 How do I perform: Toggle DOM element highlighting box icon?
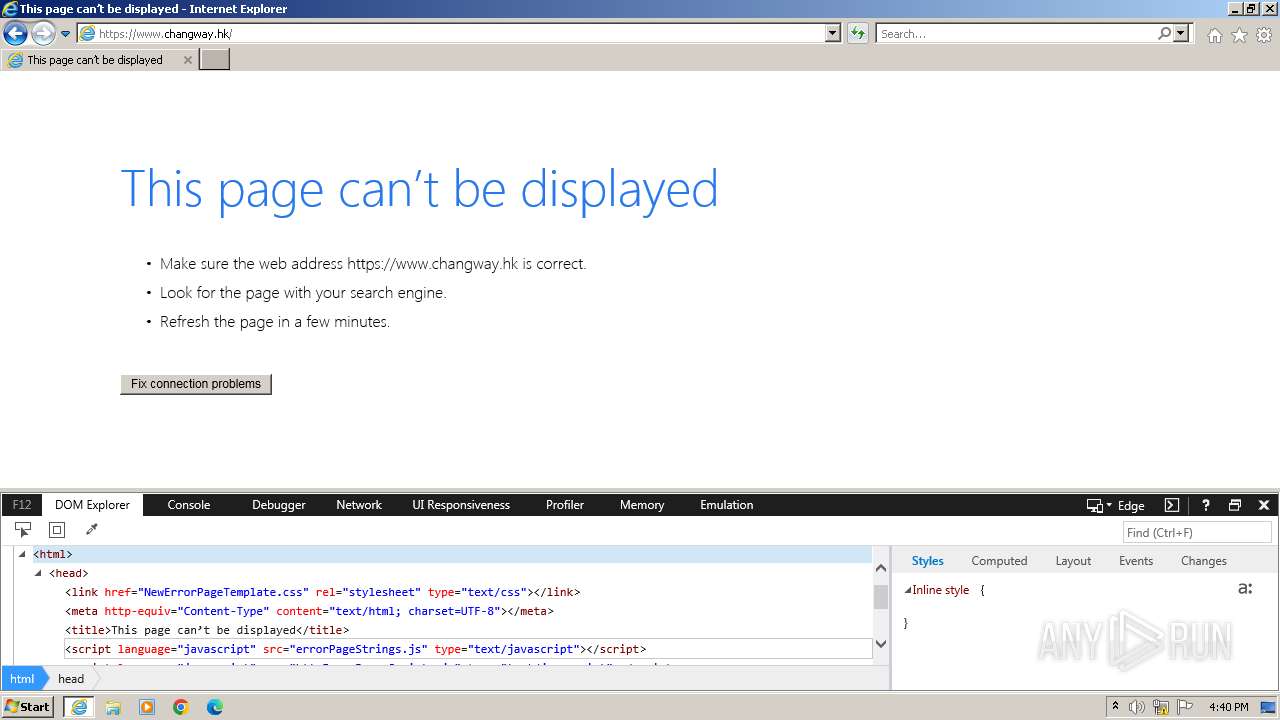57,530
